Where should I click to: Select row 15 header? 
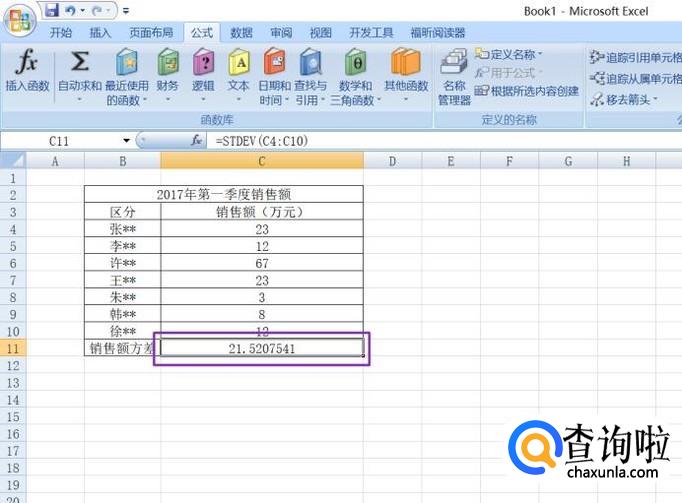13,417
